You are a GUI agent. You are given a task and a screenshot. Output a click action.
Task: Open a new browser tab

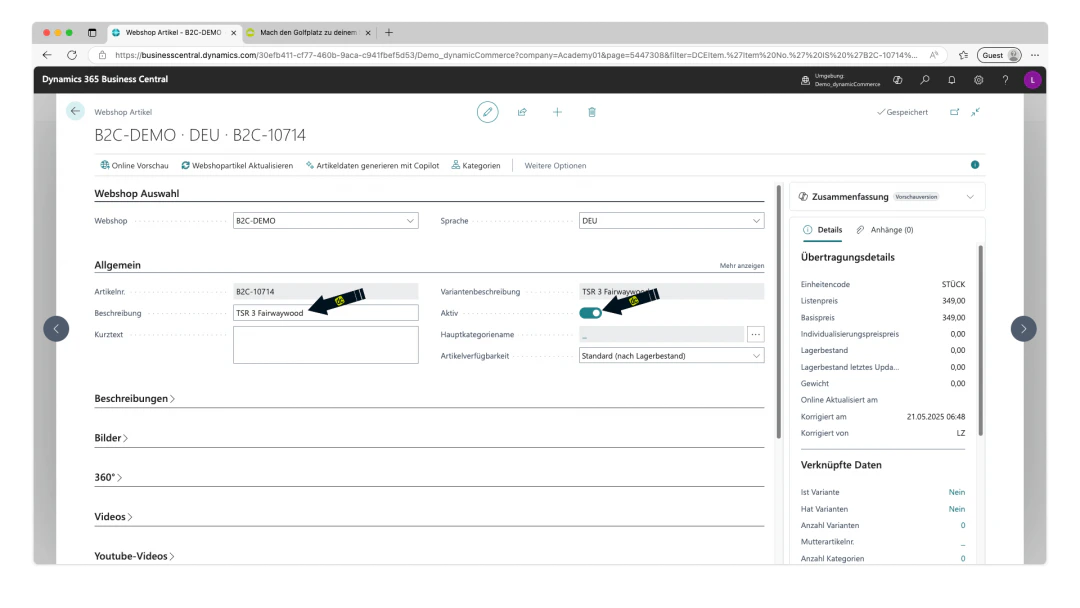point(388,32)
